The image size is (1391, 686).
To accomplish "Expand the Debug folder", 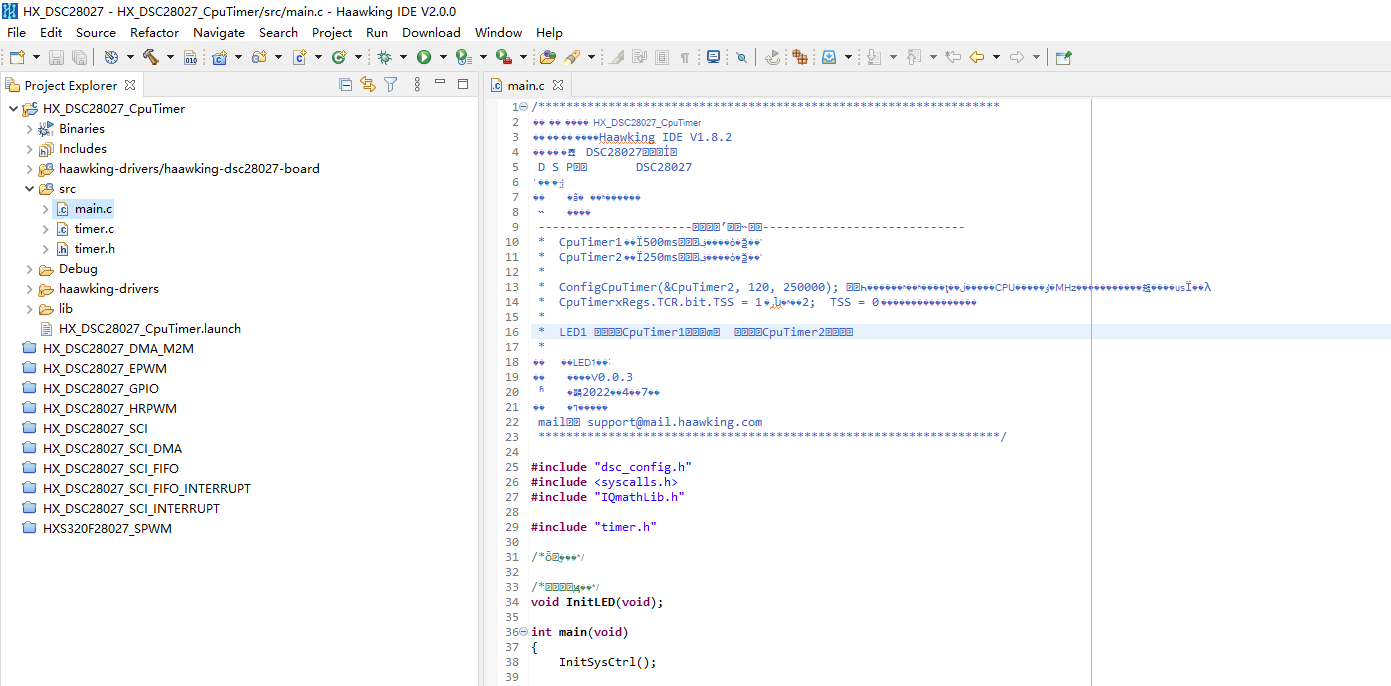I will click(x=29, y=268).
